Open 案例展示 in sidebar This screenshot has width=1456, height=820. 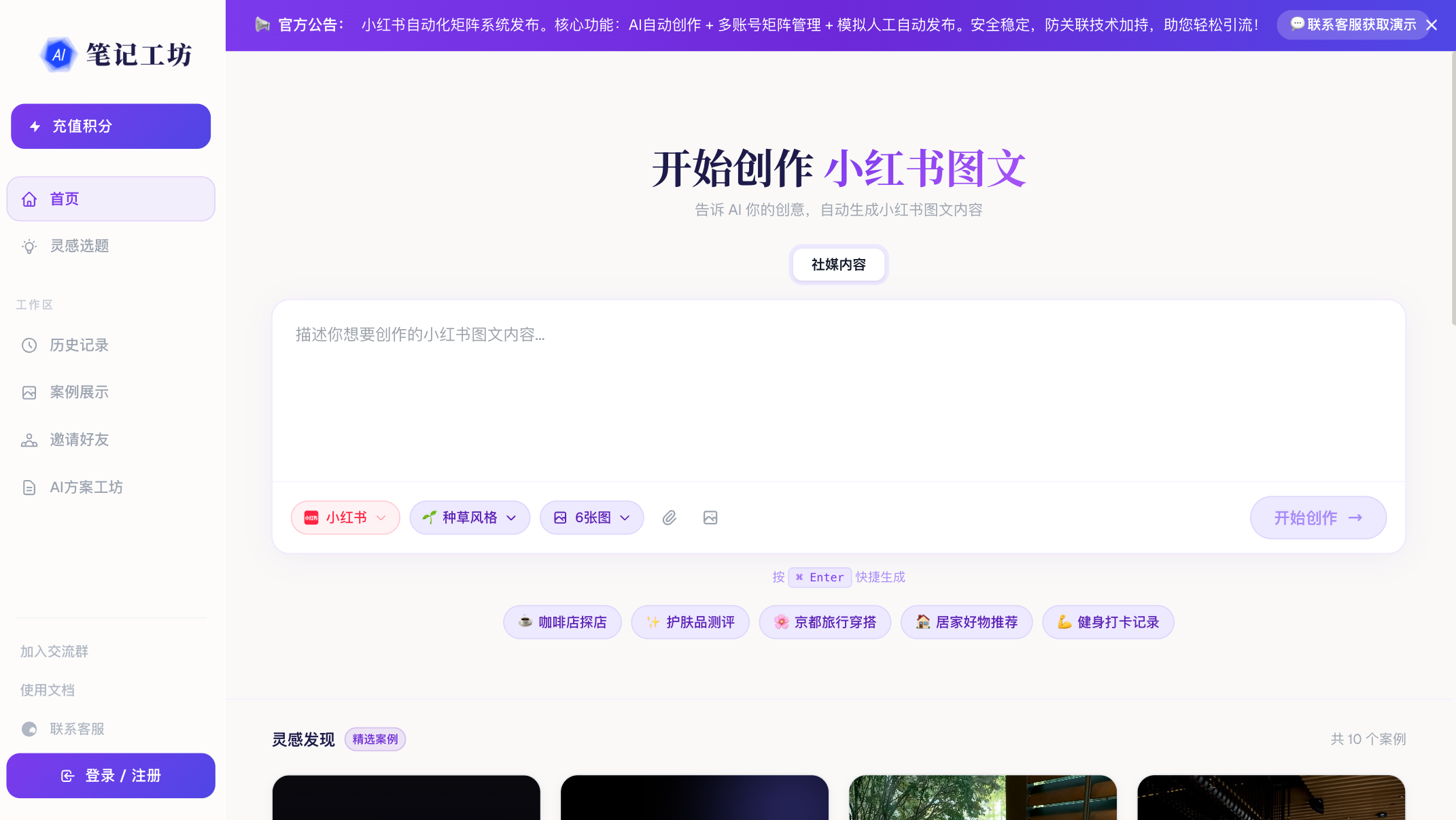pos(111,392)
